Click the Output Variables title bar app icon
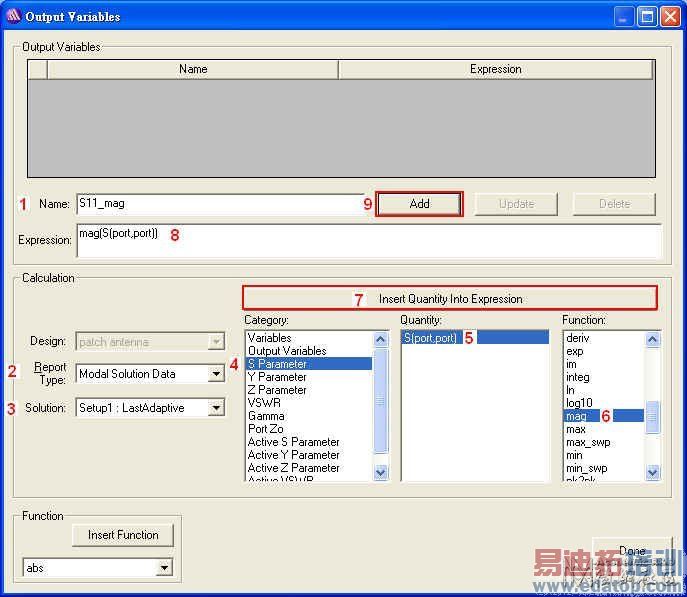687x597 pixels. [13, 16]
